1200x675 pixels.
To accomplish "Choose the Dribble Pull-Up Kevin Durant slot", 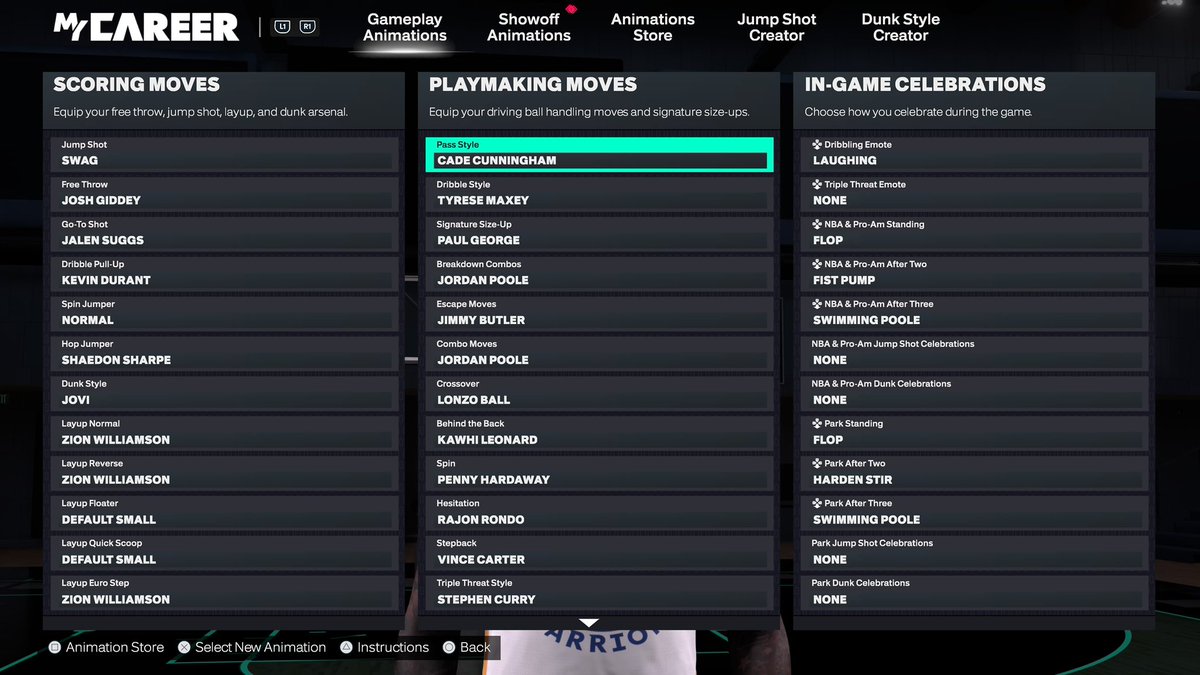I will (224, 274).
